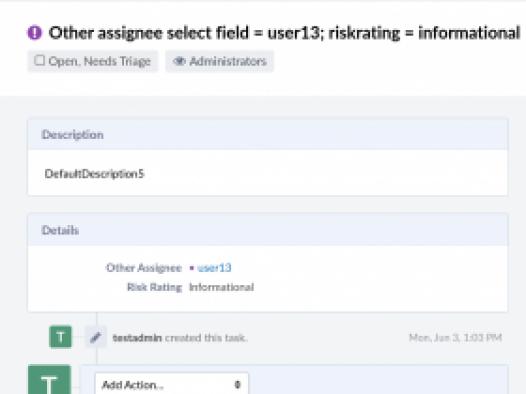Image resolution: width=526 pixels, height=394 pixels.
Task: Click the Other Assignee field label
Action: pos(144,268)
